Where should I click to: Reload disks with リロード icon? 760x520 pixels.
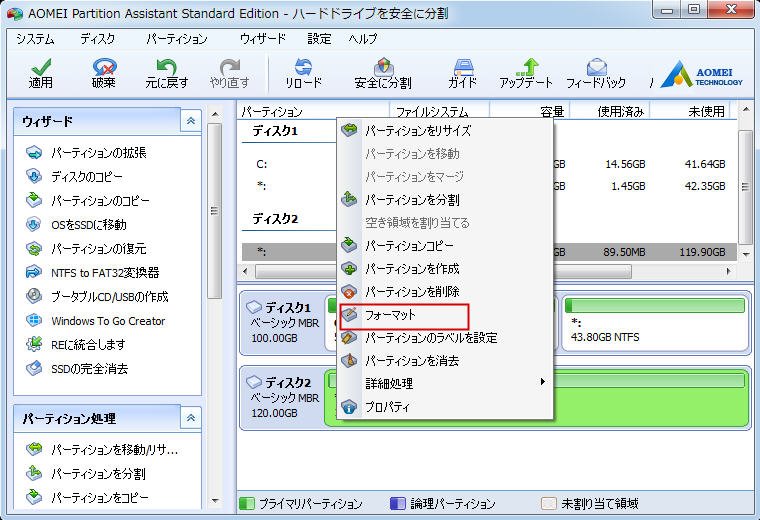click(x=303, y=74)
